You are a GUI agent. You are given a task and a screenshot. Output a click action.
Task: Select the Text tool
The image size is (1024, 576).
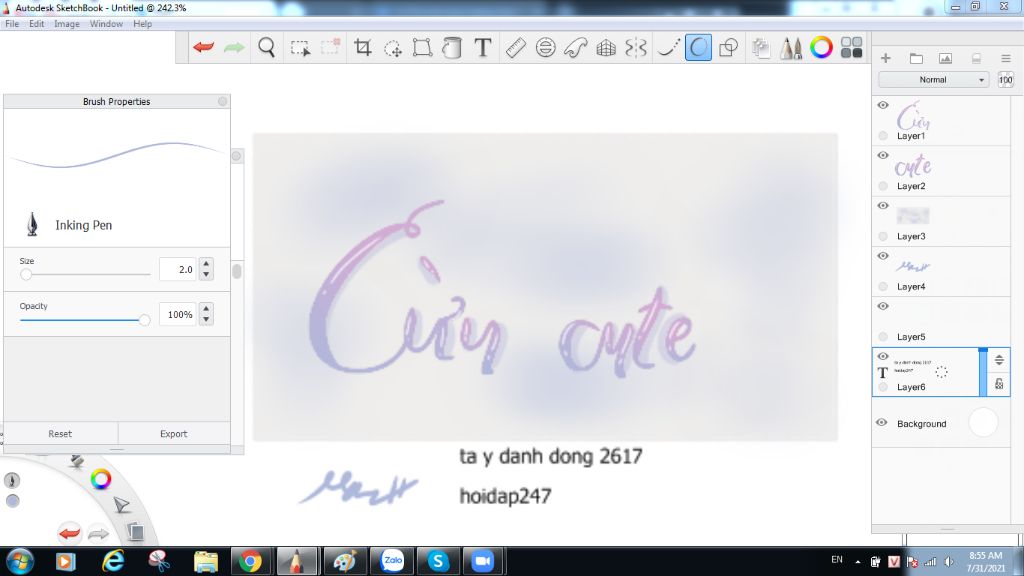pyautogui.click(x=482, y=46)
